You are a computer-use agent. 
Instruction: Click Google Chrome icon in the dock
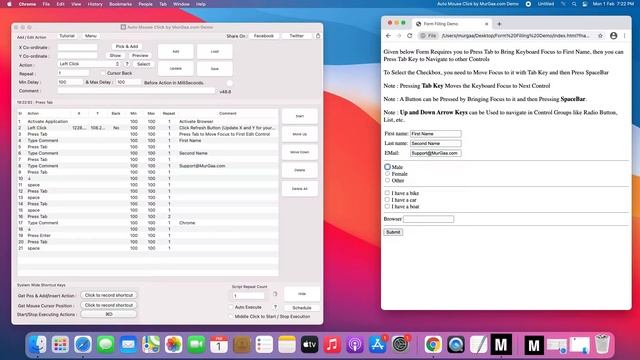coord(433,344)
